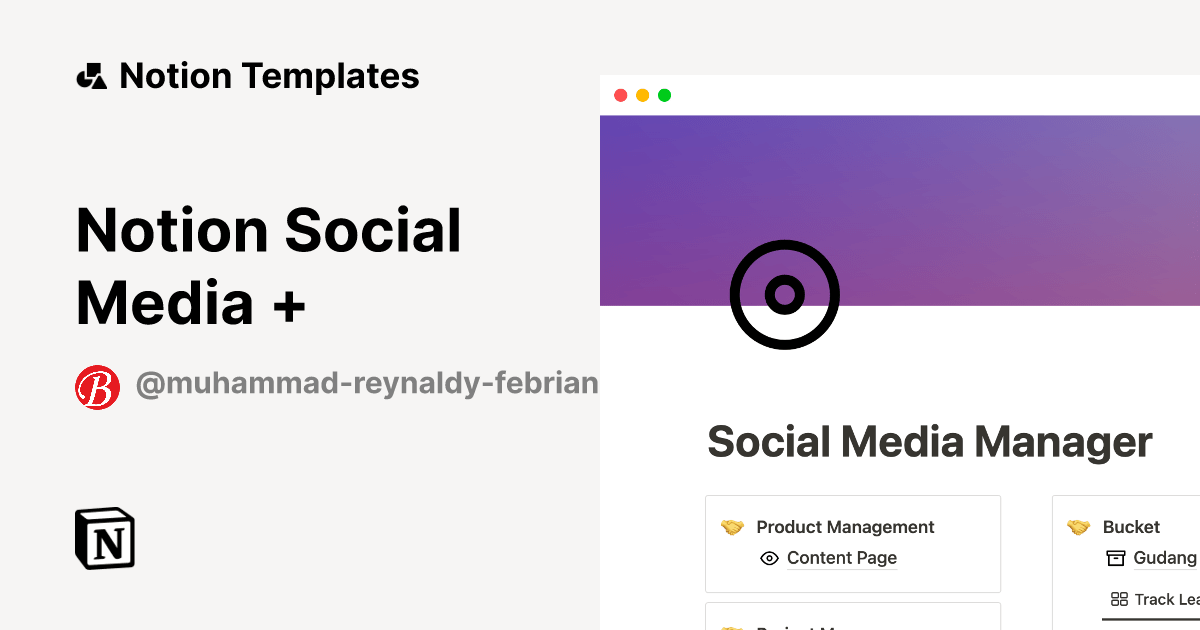
Task: Select the Product Management heading text
Action: pos(845,527)
